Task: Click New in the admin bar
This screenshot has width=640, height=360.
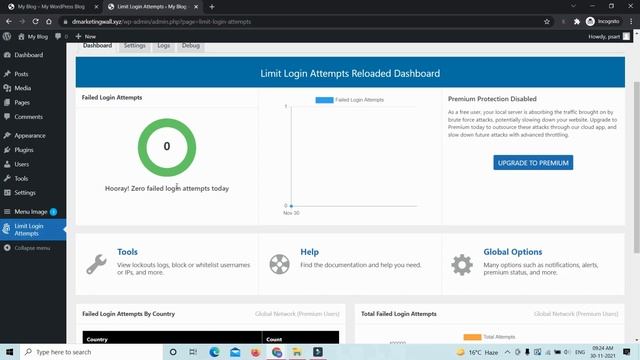Action: [86, 36]
